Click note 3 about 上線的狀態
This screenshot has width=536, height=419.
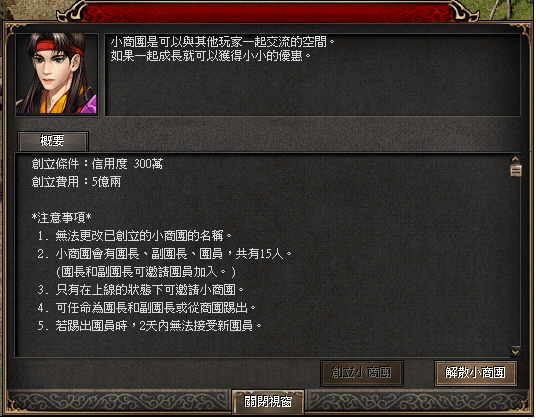tap(141, 290)
